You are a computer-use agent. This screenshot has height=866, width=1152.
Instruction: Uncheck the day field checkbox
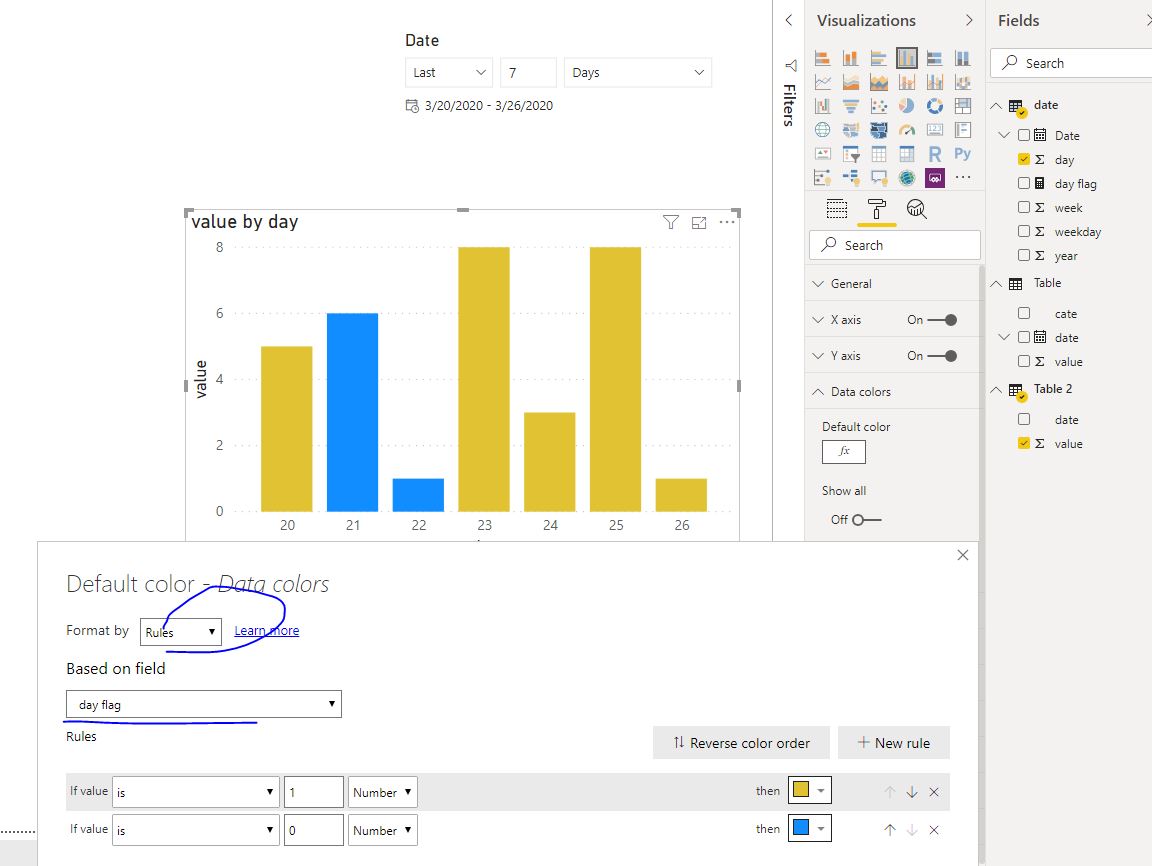pos(1023,159)
